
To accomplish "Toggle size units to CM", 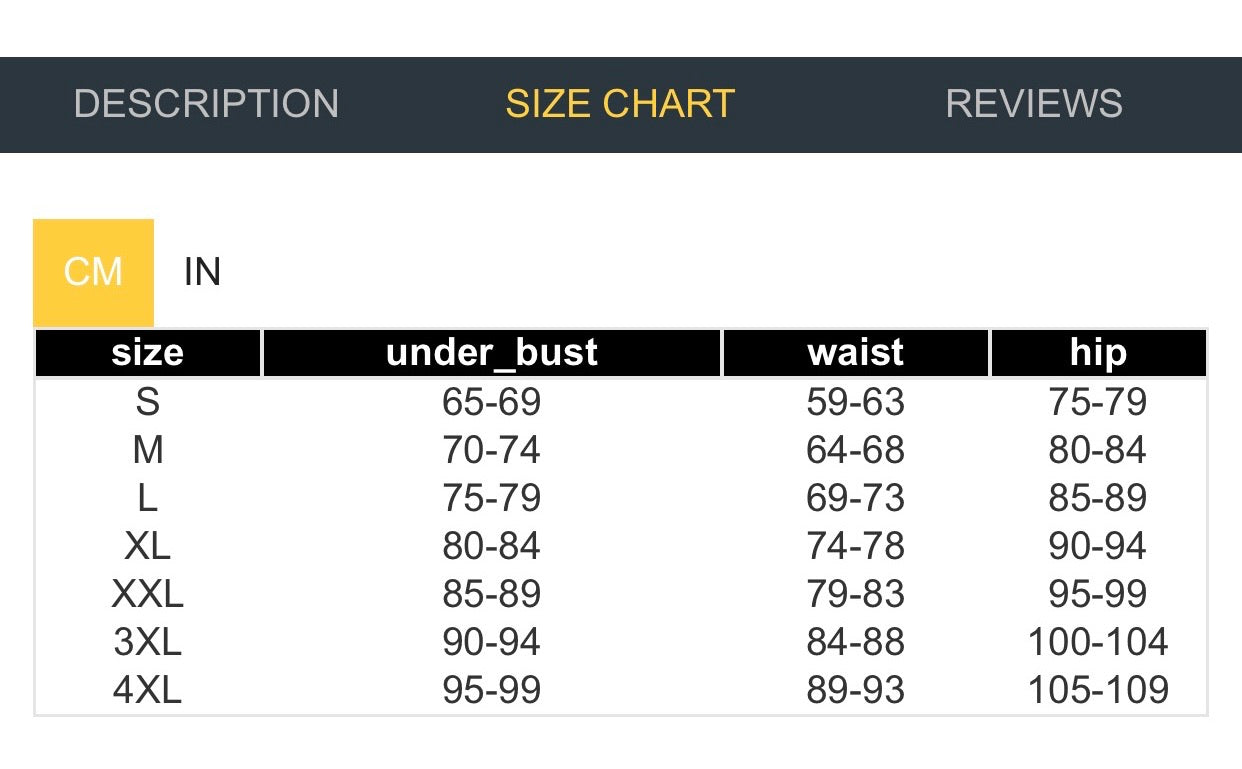I will [x=93, y=272].
